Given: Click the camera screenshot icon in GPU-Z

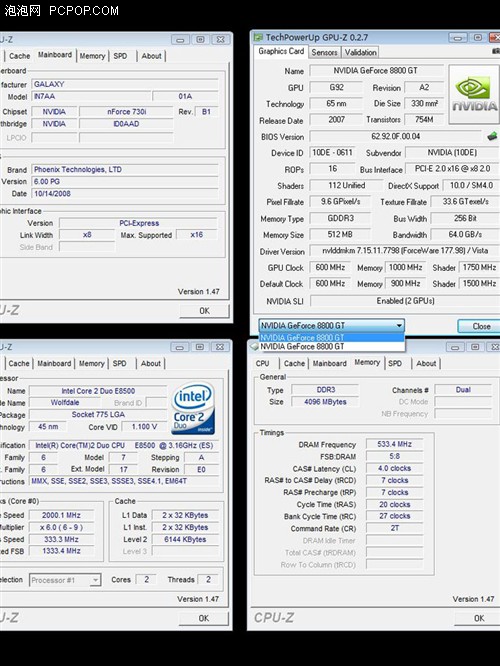Looking at the screenshot, I should (496, 51).
